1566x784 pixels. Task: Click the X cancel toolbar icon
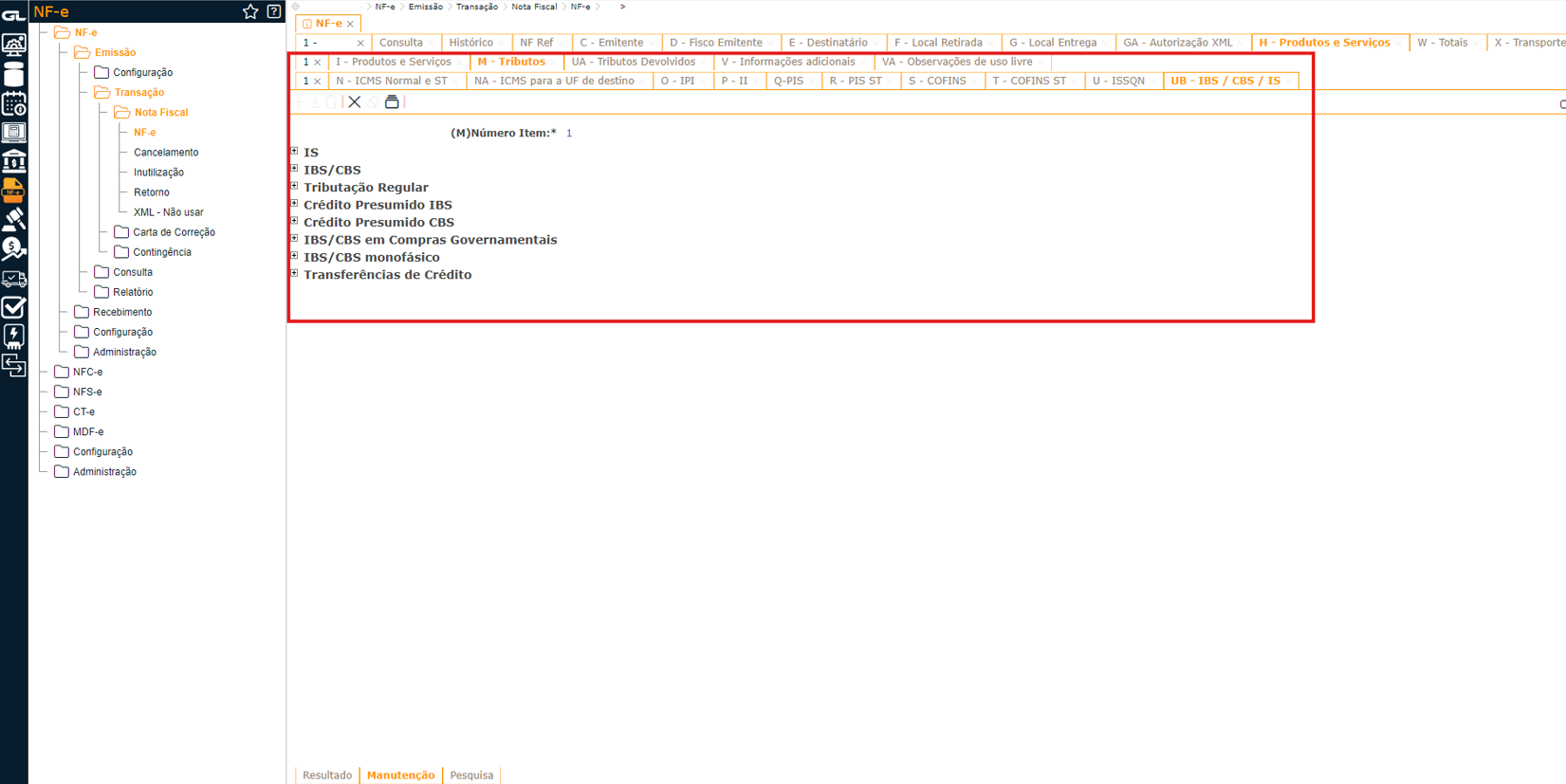pyautogui.click(x=355, y=102)
